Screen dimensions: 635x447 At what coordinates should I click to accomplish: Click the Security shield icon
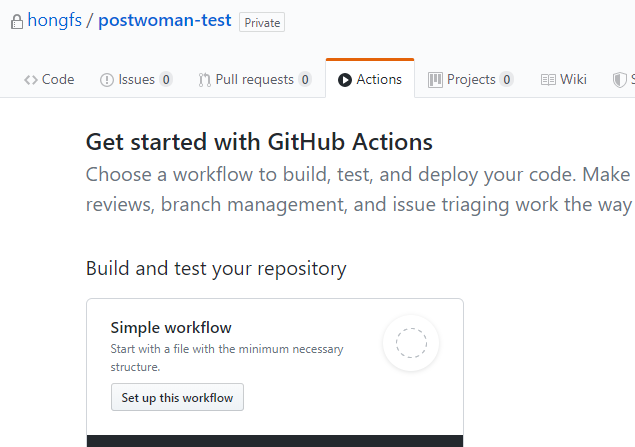(620, 80)
